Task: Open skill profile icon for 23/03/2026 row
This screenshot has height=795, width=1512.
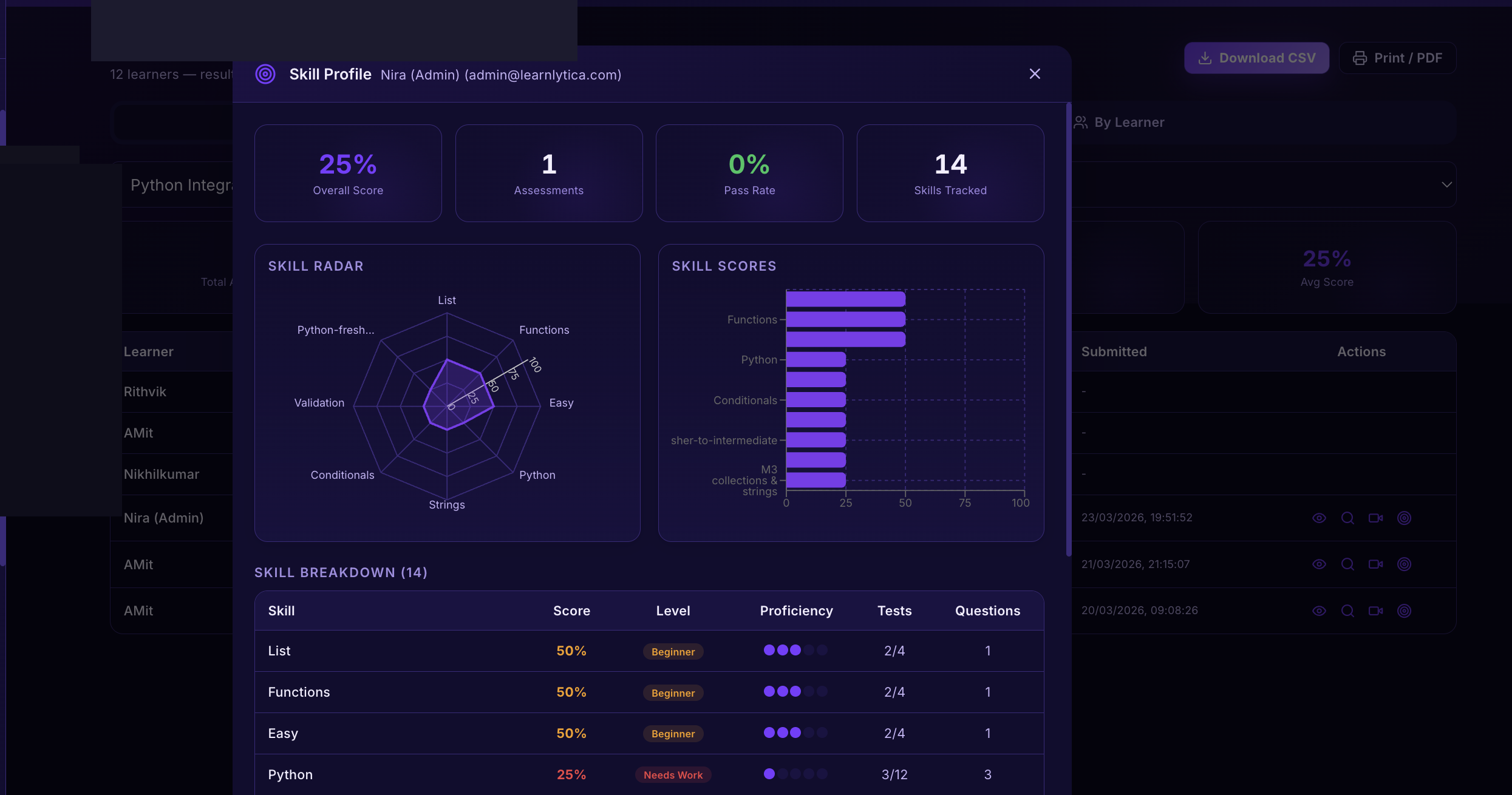Action: (1404, 518)
